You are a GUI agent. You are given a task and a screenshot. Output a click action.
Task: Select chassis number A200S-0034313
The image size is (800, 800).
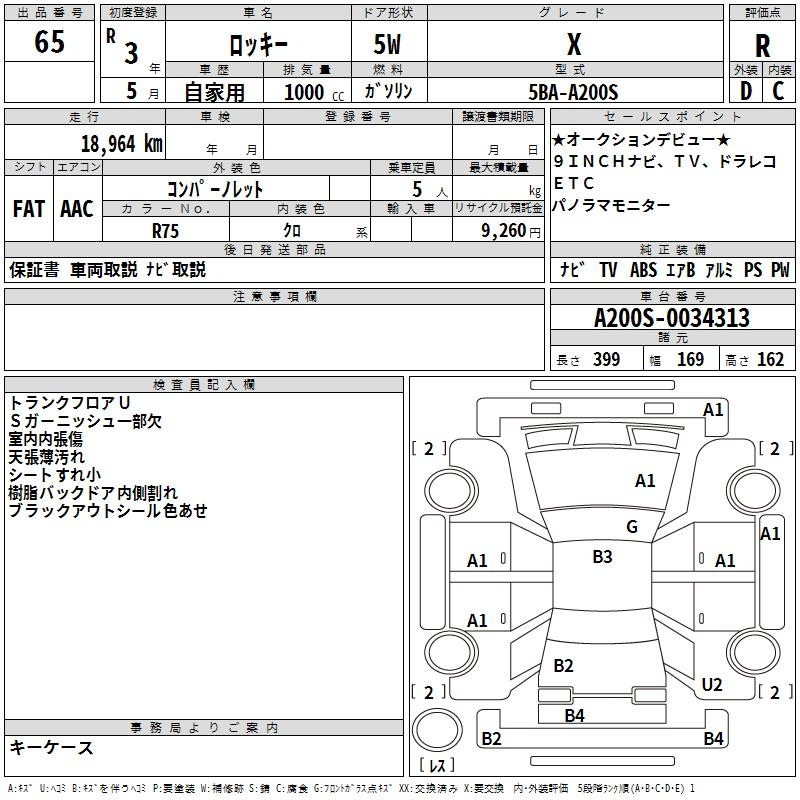[x=671, y=319]
